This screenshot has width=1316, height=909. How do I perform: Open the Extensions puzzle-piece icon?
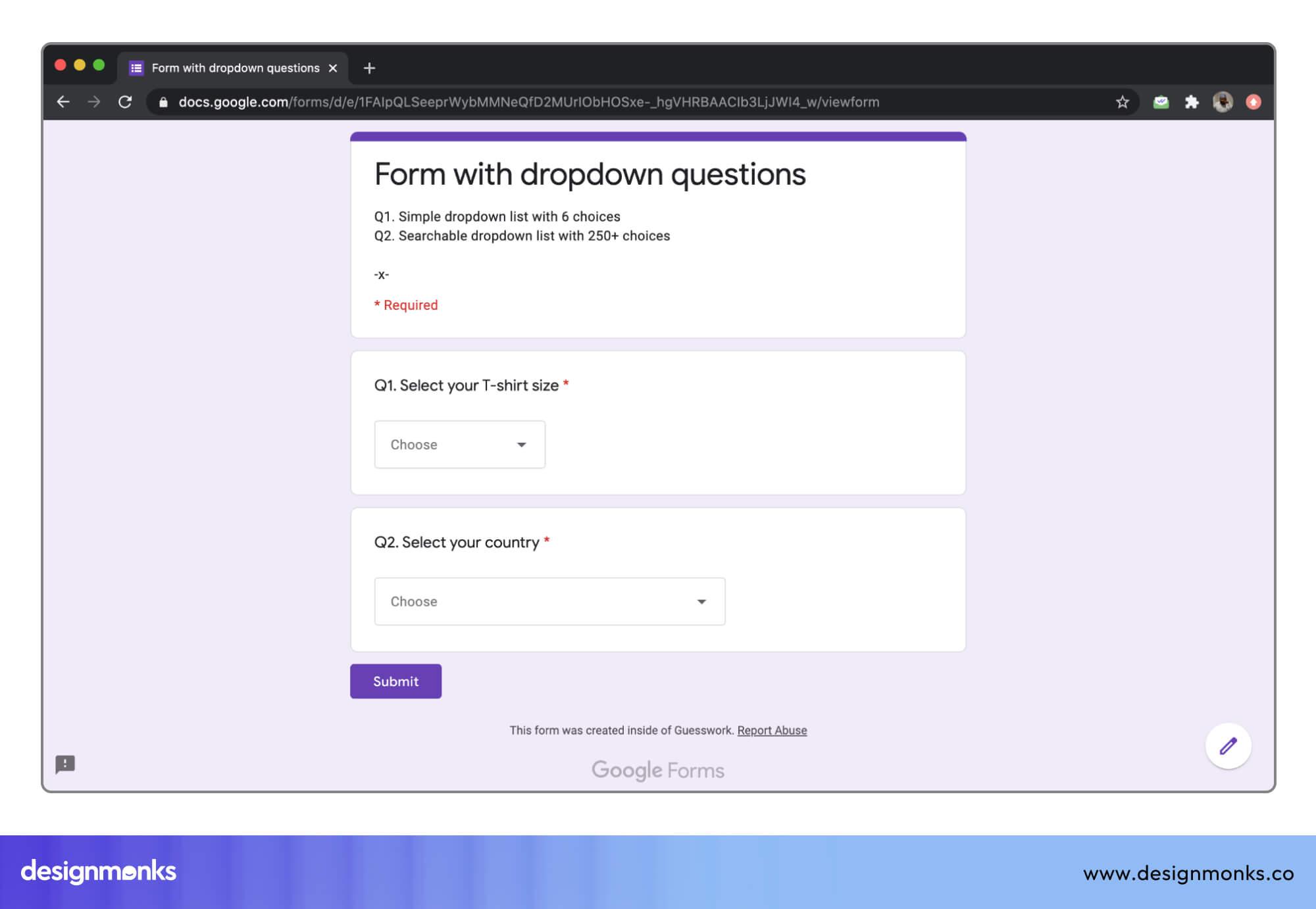[1192, 102]
